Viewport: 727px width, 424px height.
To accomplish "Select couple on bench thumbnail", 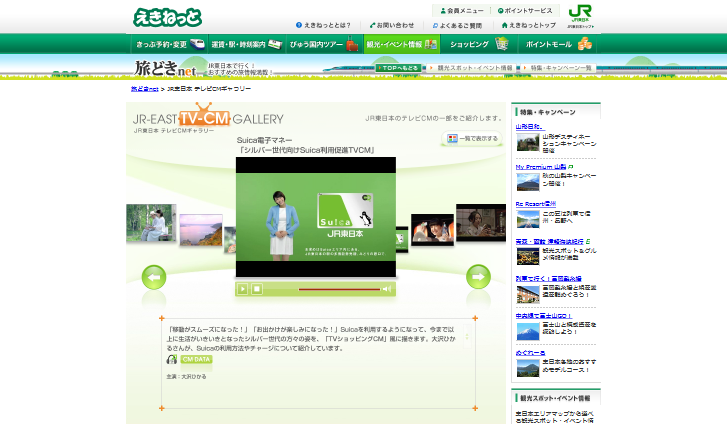I will [x=151, y=223].
